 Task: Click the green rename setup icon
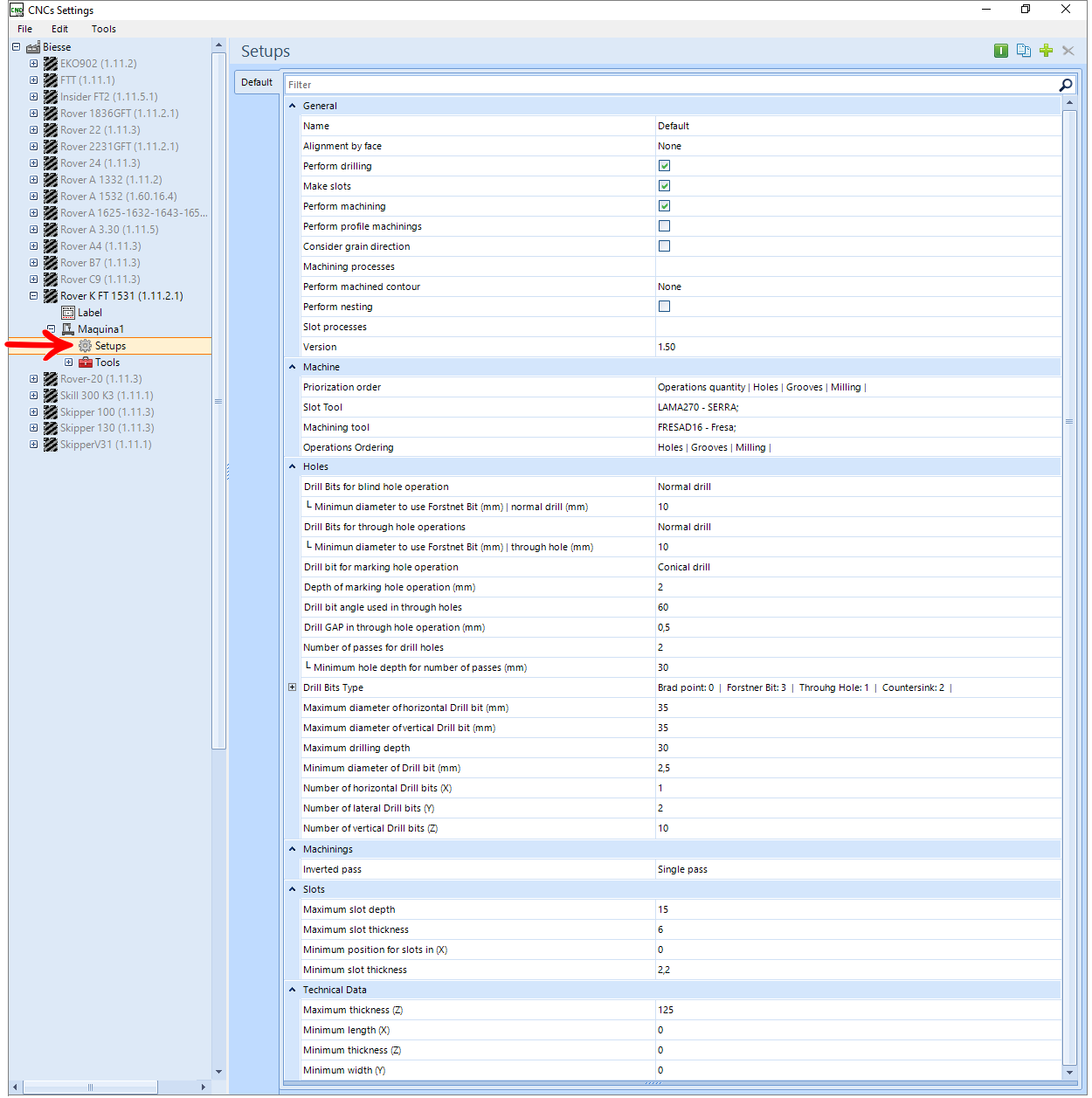(1001, 51)
